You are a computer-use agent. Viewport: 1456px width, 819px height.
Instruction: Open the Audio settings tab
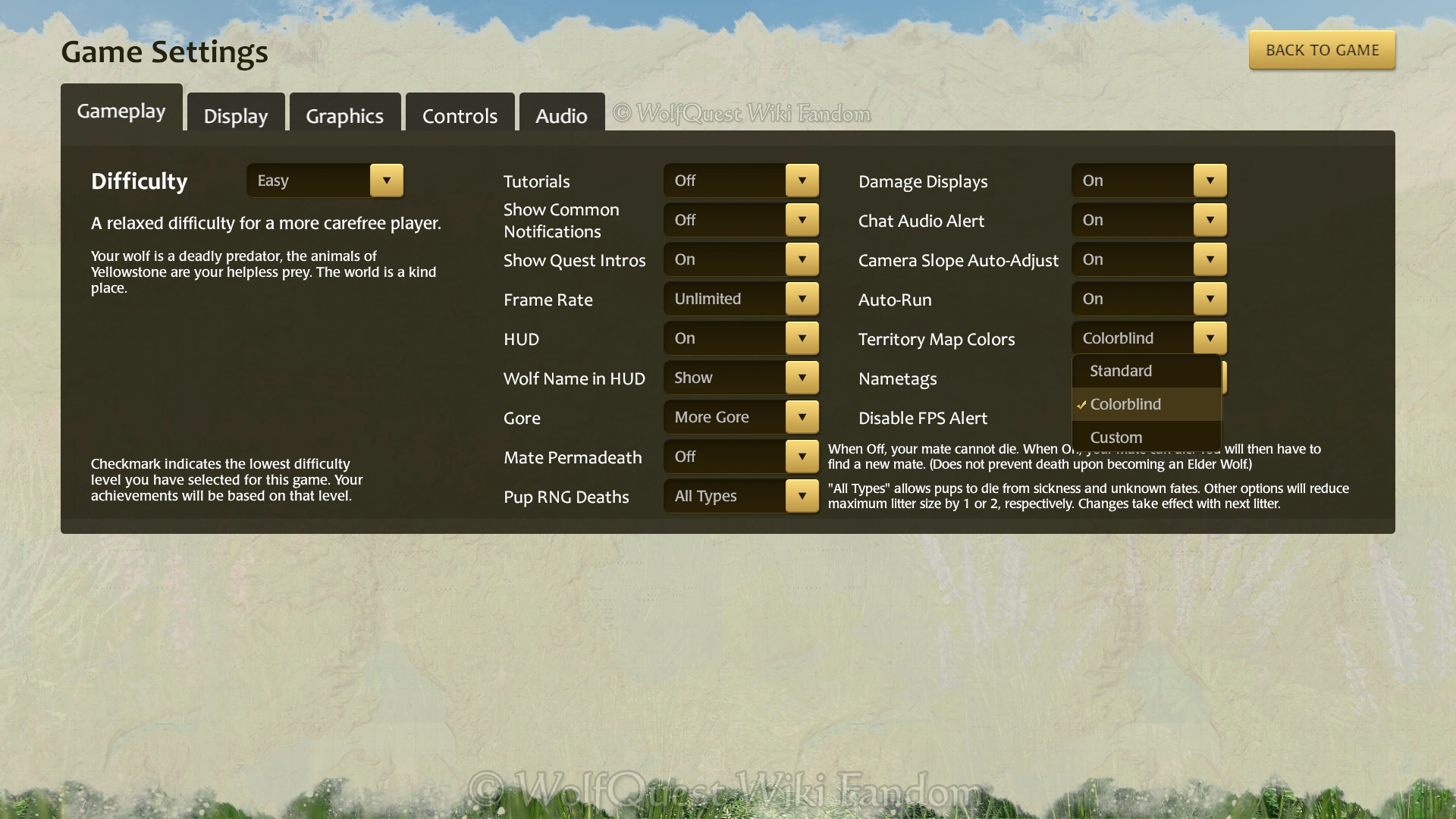click(x=561, y=115)
